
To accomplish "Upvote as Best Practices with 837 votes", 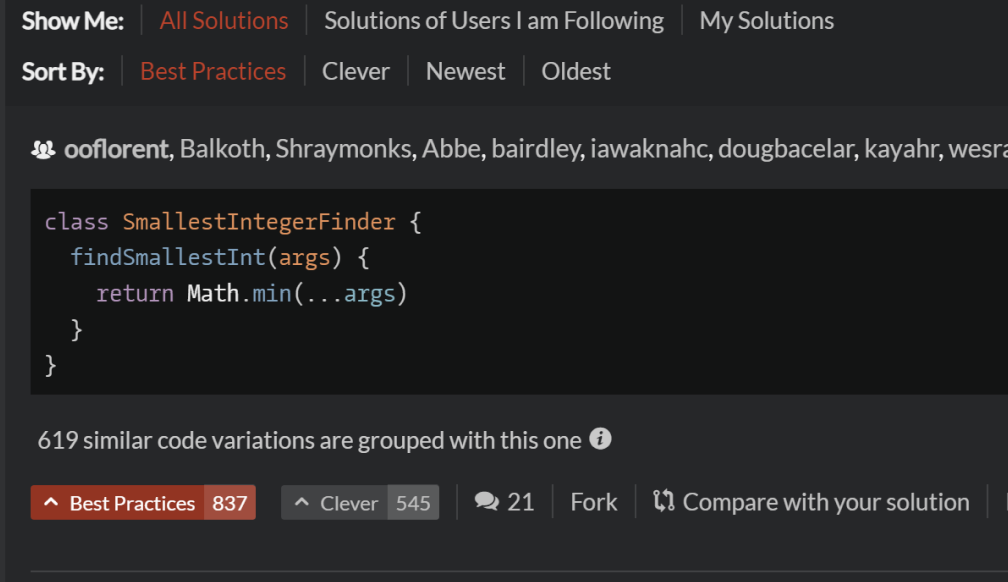I will pyautogui.click(x=143, y=503).
